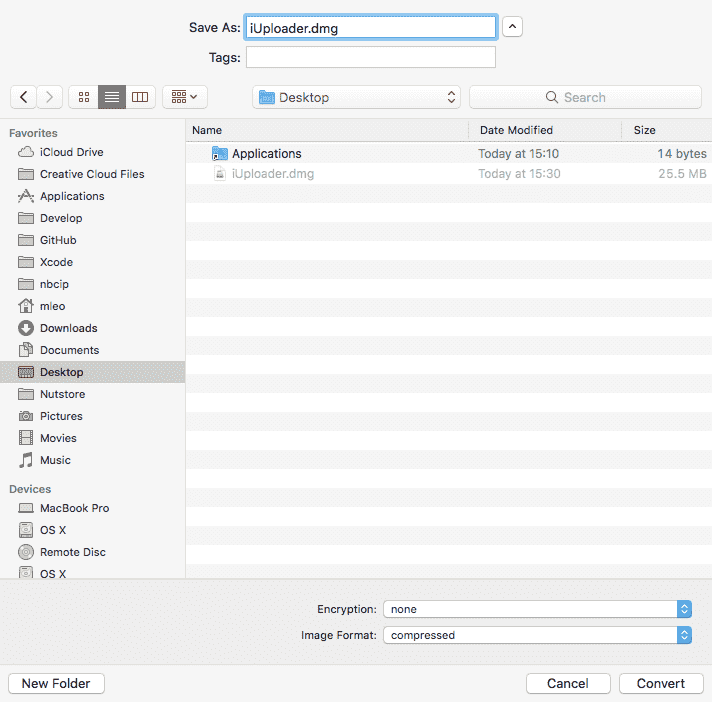Select the Pictures camera icon
Viewport: 712px width, 702px height.
click(26, 416)
